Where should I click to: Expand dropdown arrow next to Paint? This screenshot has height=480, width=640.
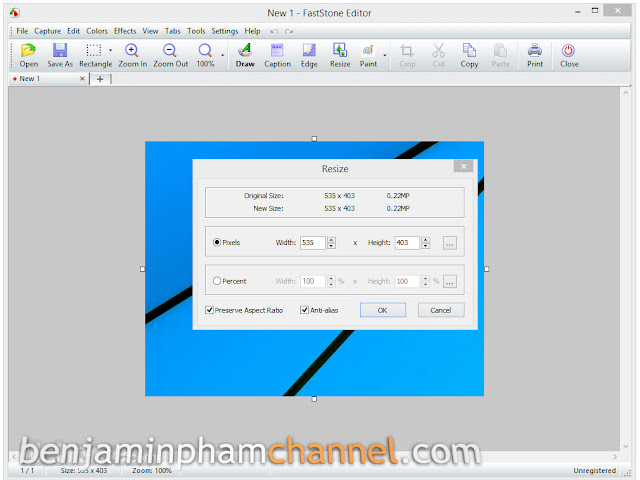coord(384,55)
